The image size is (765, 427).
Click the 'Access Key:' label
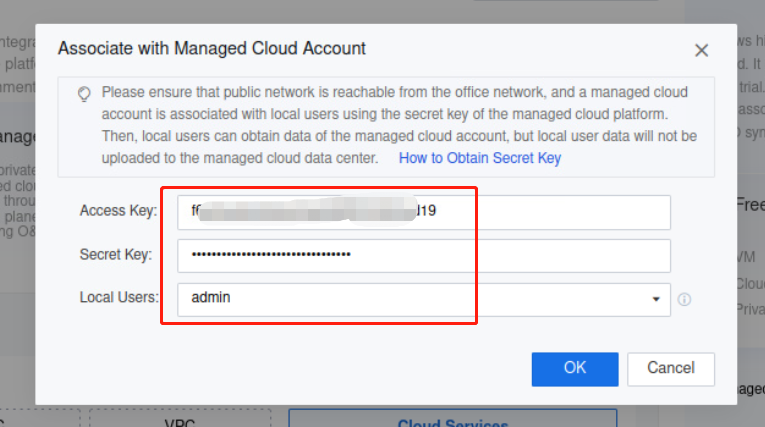(x=118, y=210)
